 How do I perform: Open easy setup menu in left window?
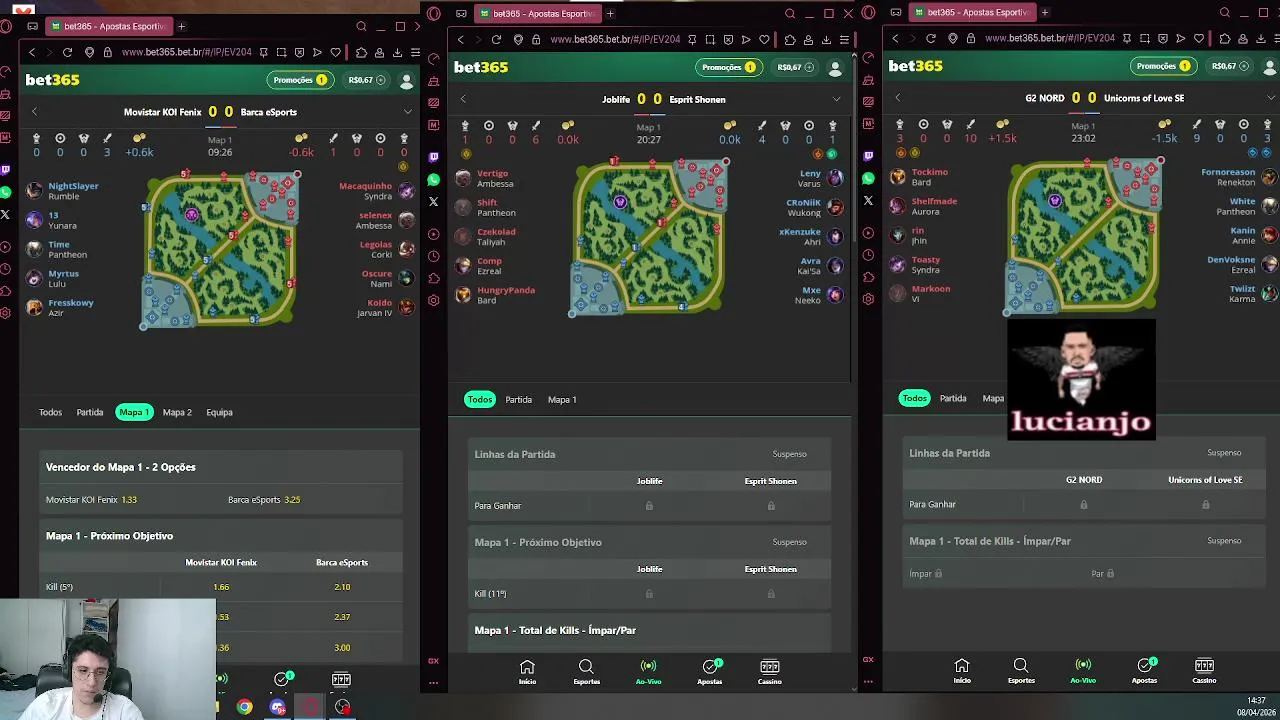(x=415, y=52)
